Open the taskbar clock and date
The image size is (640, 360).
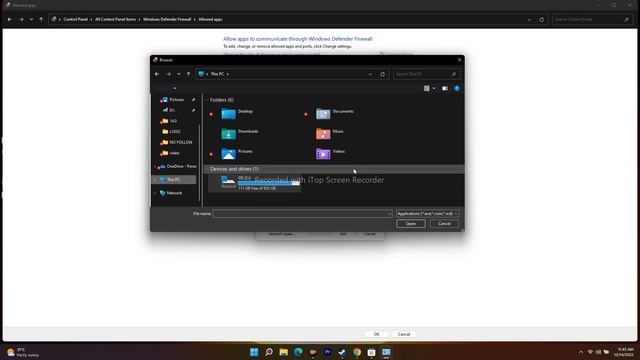click(624, 352)
